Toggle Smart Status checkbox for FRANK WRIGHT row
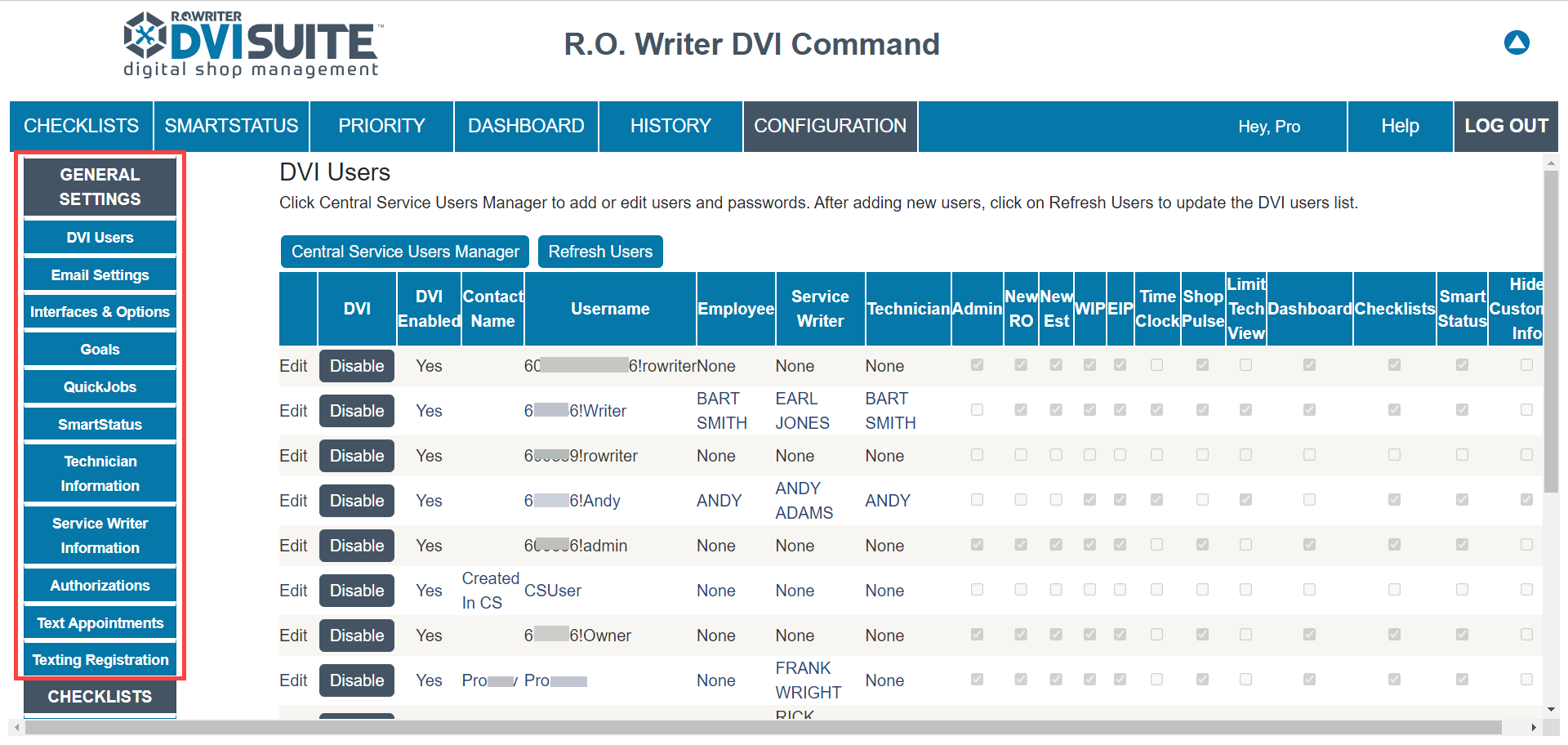Screen dimensions: 1568x745 coord(1462,680)
